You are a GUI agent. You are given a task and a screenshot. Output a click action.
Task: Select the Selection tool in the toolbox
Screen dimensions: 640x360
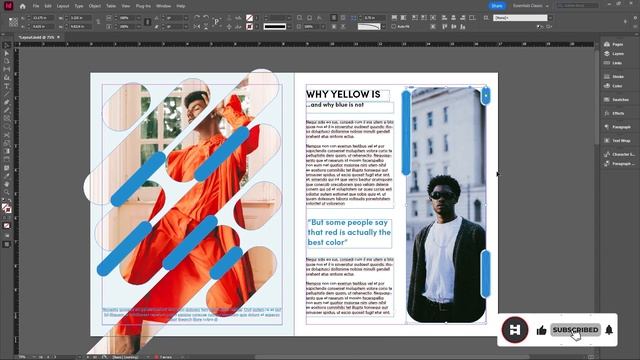[7, 45]
